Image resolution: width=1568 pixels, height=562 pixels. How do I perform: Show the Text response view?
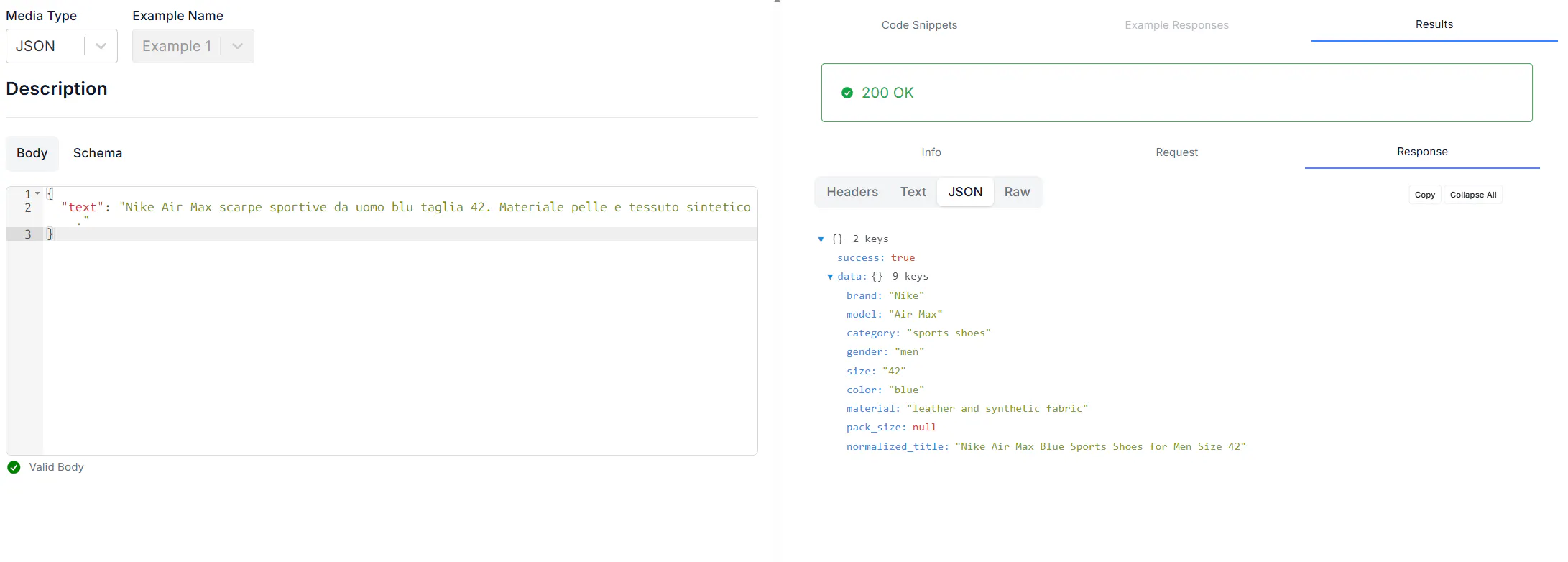click(913, 192)
